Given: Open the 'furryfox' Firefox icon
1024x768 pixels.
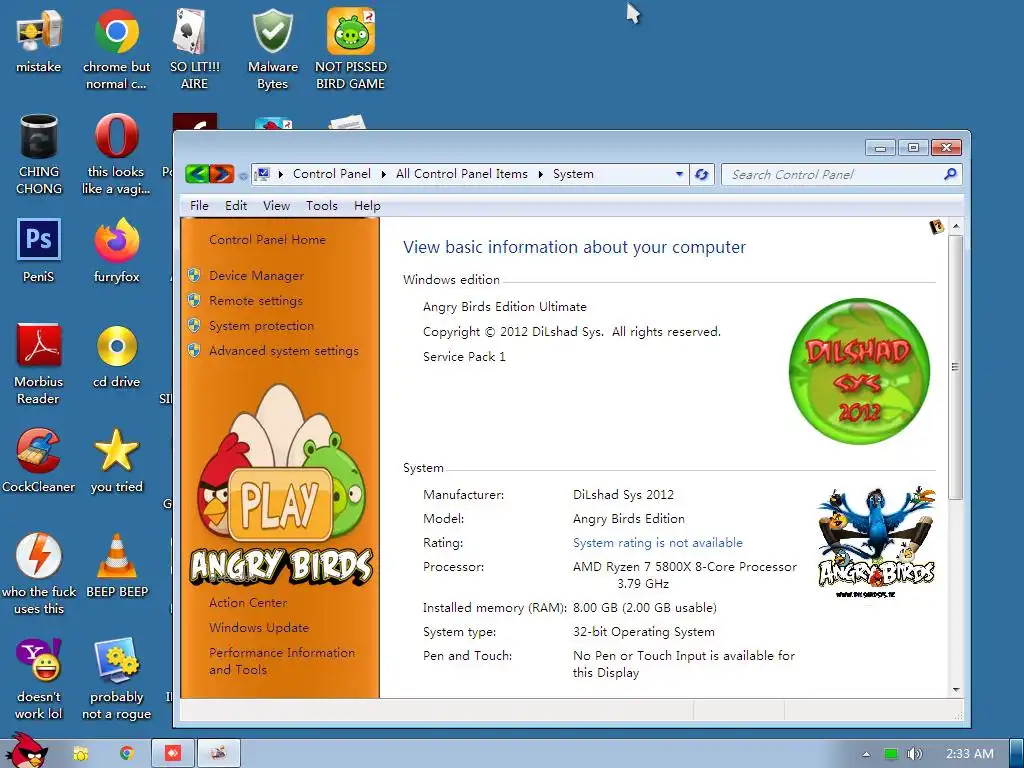Looking at the screenshot, I should 116,250.
